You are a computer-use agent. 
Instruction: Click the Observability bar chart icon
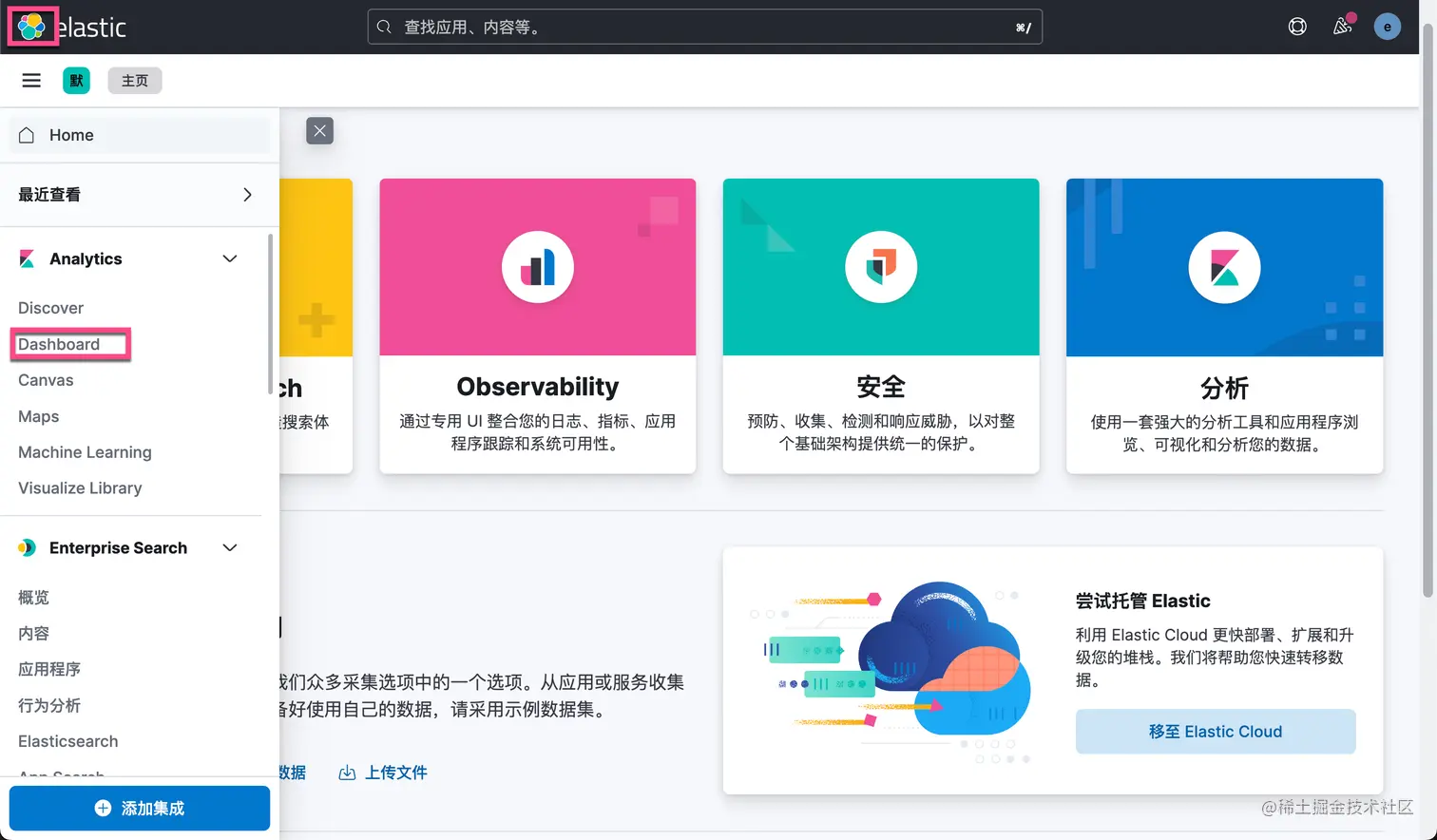tap(538, 267)
